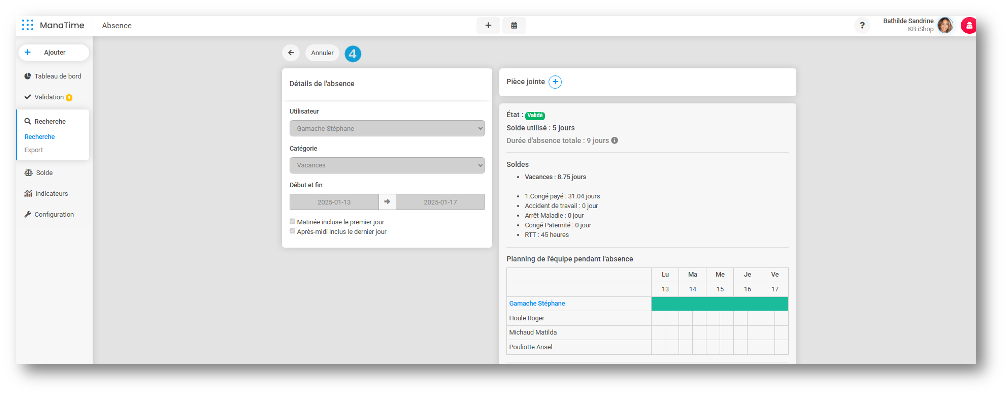The width and height of the screenshot is (1007, 395).
Task: Open Indicateurs in the sidebar
Action: click(x=46, y=193)
